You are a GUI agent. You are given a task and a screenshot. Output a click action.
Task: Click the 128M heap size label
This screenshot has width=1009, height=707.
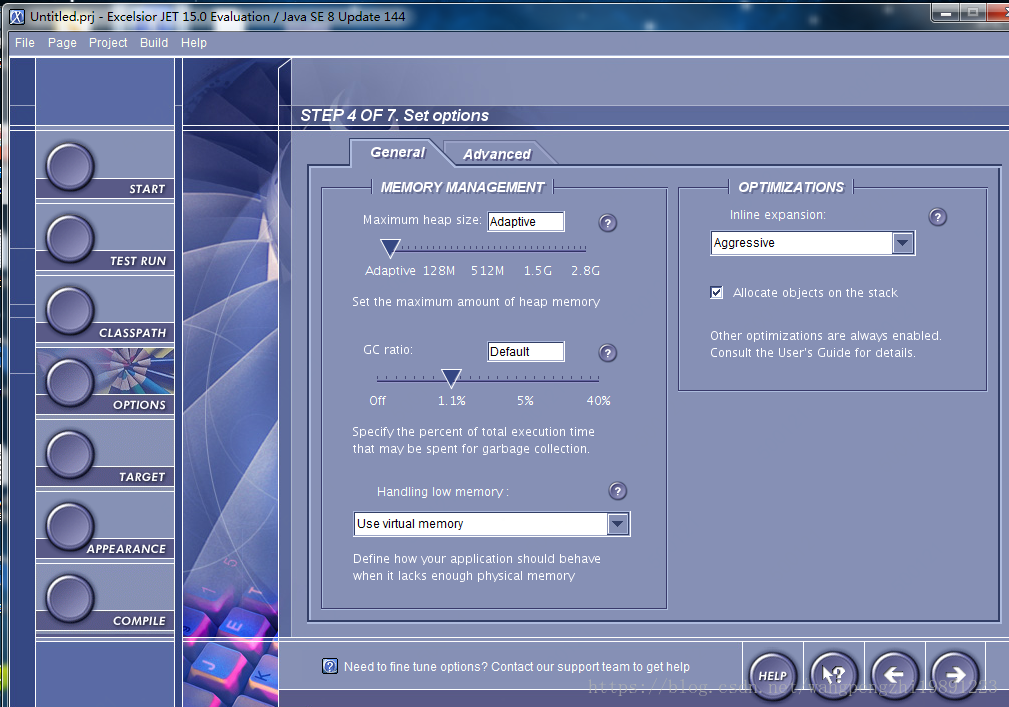click(x=439, y=271)
